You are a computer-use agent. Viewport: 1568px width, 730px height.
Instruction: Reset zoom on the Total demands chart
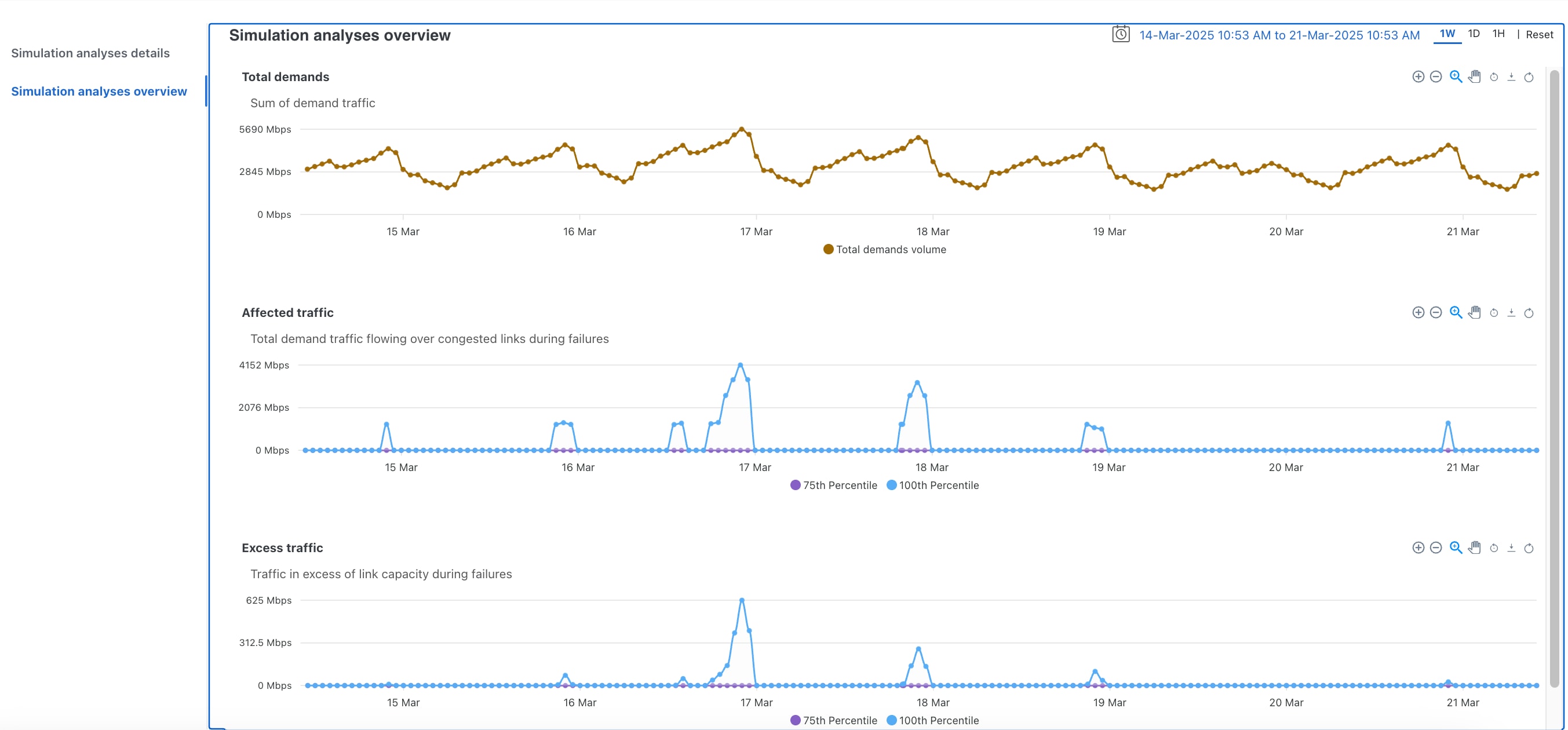coord(1494,77)
